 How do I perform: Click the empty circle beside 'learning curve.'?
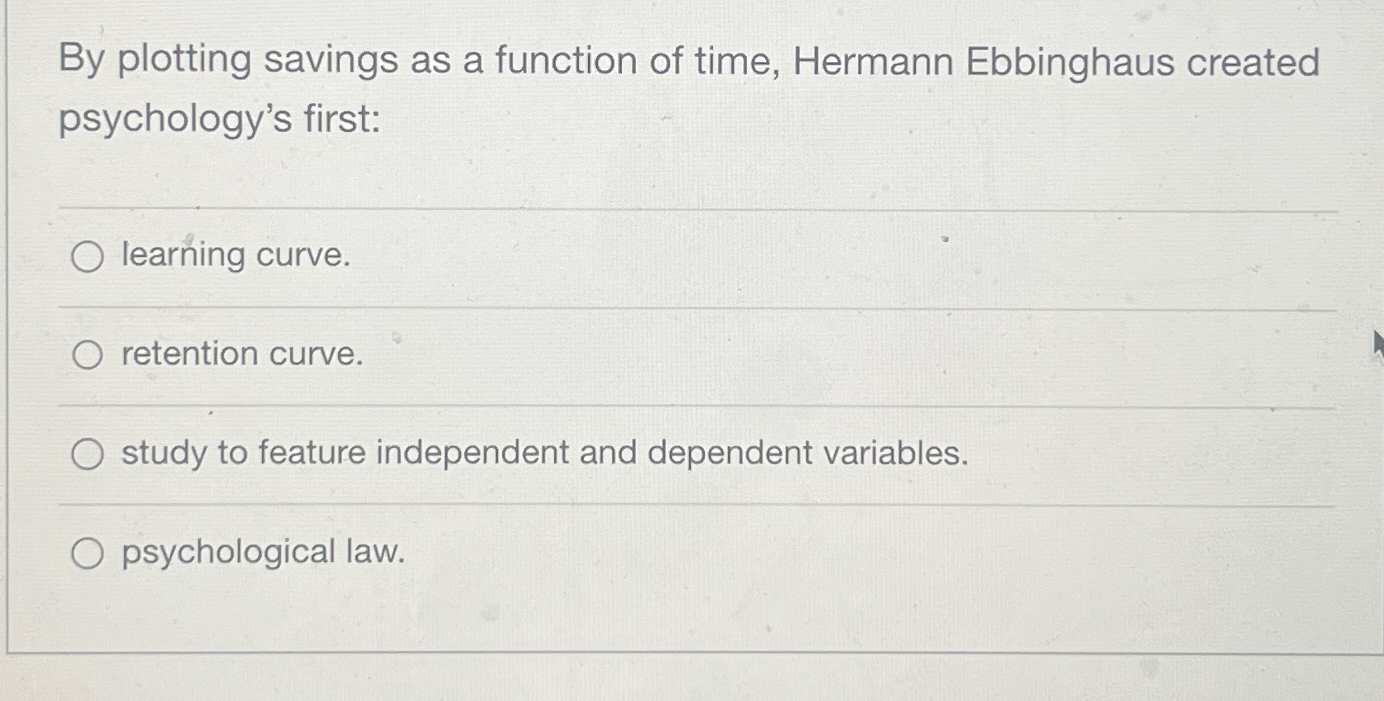[x=88, y=256]
